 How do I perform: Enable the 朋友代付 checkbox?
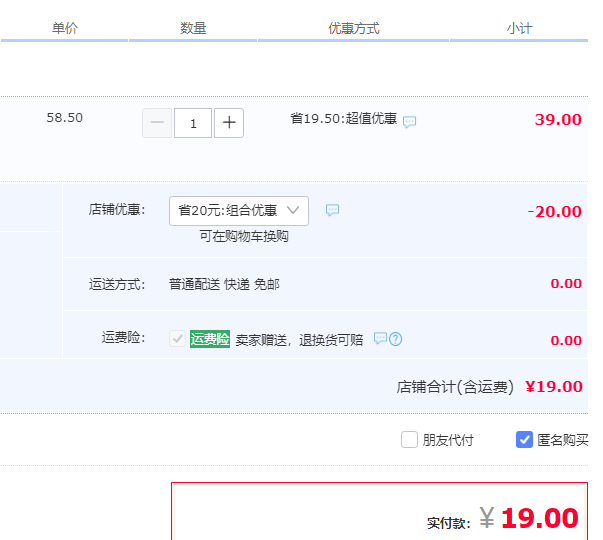[x=409, y=440]
